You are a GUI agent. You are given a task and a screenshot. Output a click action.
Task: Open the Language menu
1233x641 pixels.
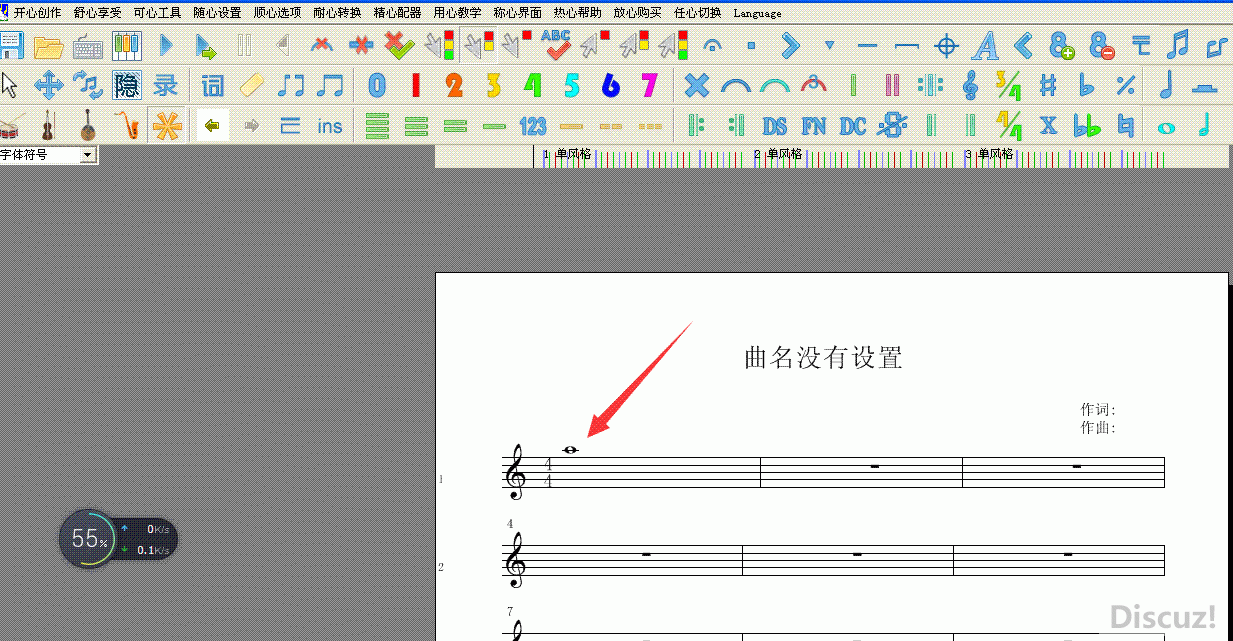[757, 13]
